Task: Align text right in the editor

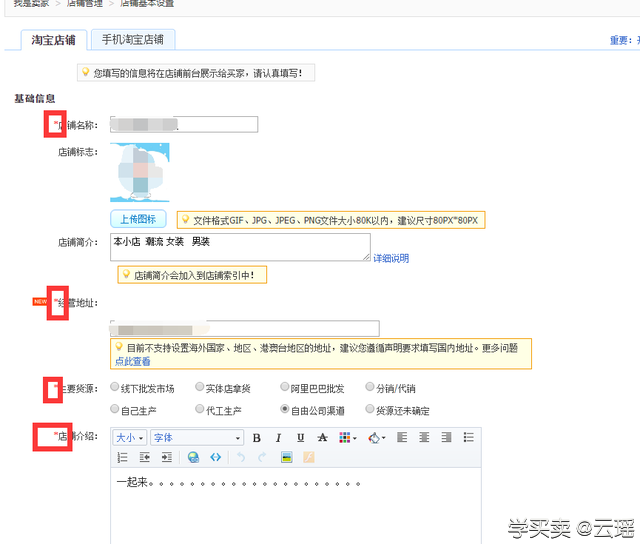Action: (446, 438)
